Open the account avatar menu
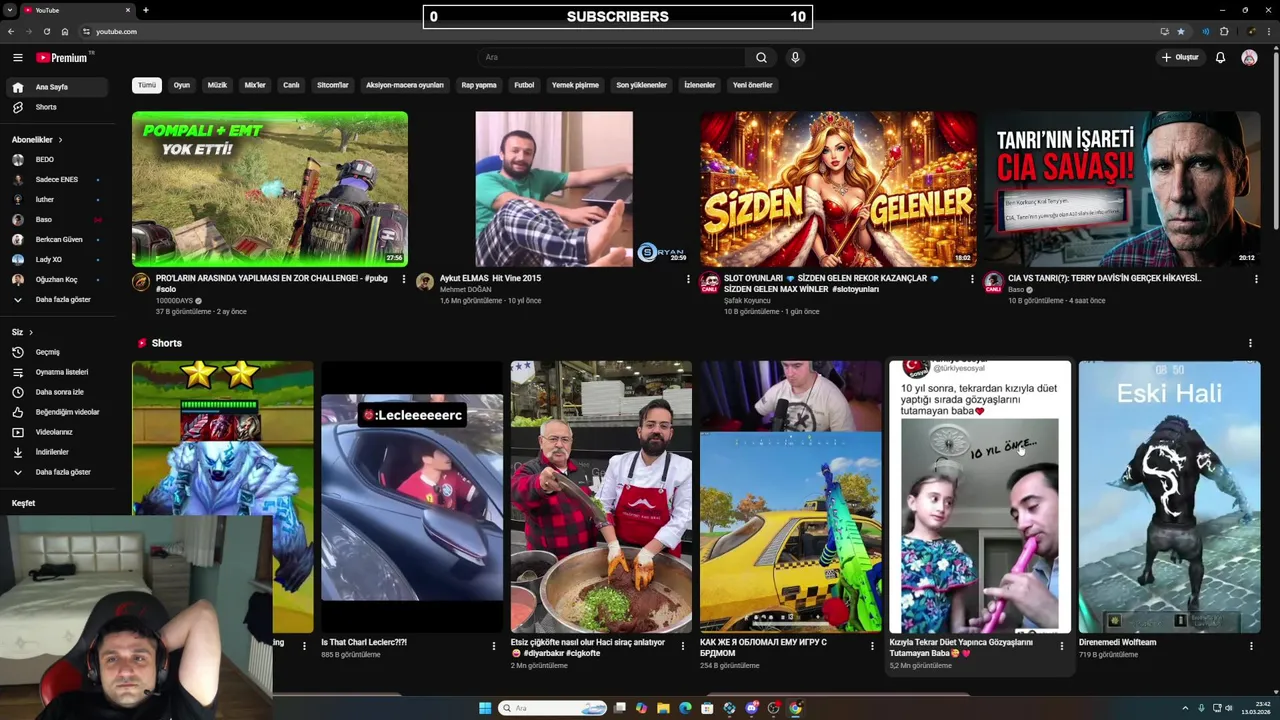 tap(1249, 58)
